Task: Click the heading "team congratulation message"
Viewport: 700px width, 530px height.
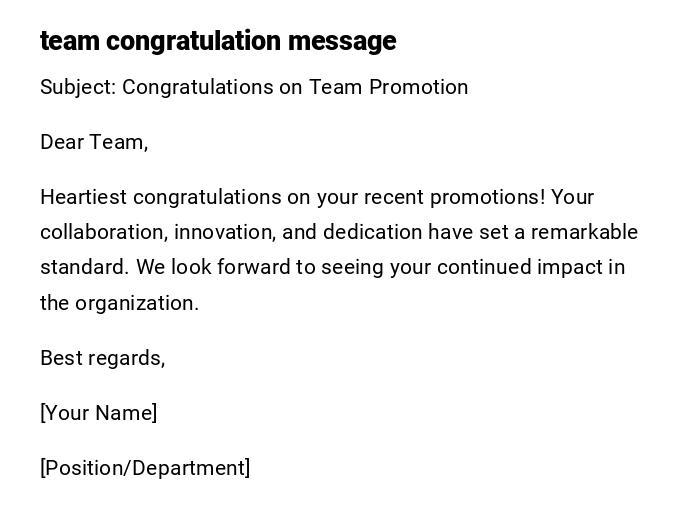Action: [x=218, y=41]
